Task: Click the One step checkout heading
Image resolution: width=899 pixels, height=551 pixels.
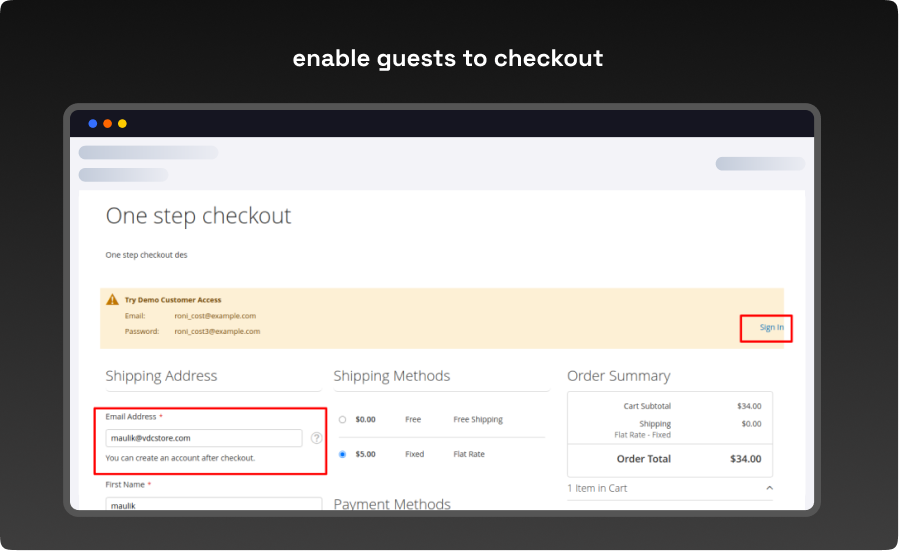Action: coord(198,216)
